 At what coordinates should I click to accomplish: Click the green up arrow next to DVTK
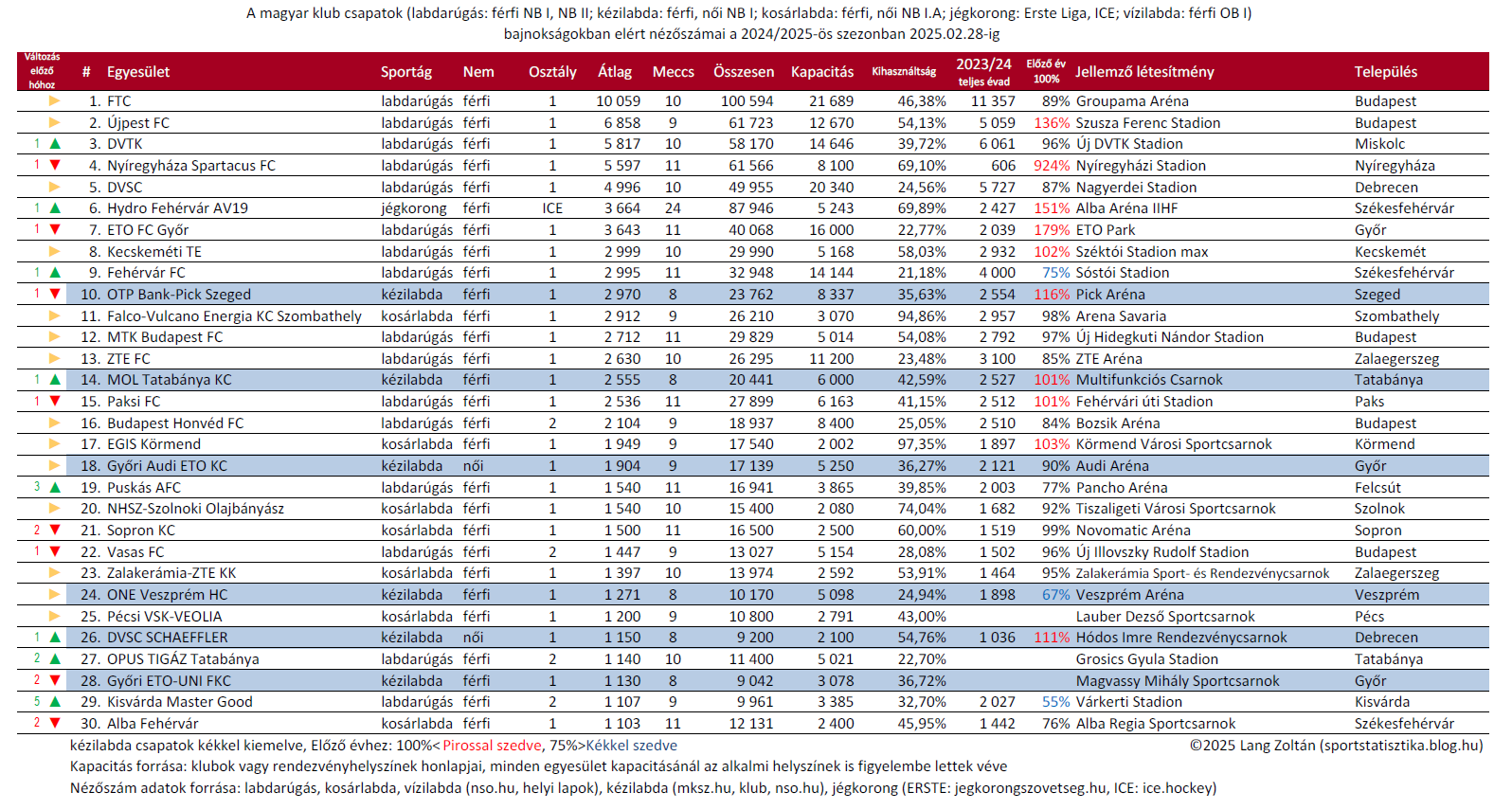coord(55,144)
